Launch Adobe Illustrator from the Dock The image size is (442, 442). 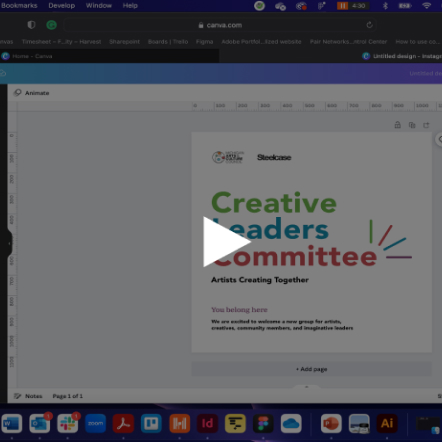click(x=387, y=424)
